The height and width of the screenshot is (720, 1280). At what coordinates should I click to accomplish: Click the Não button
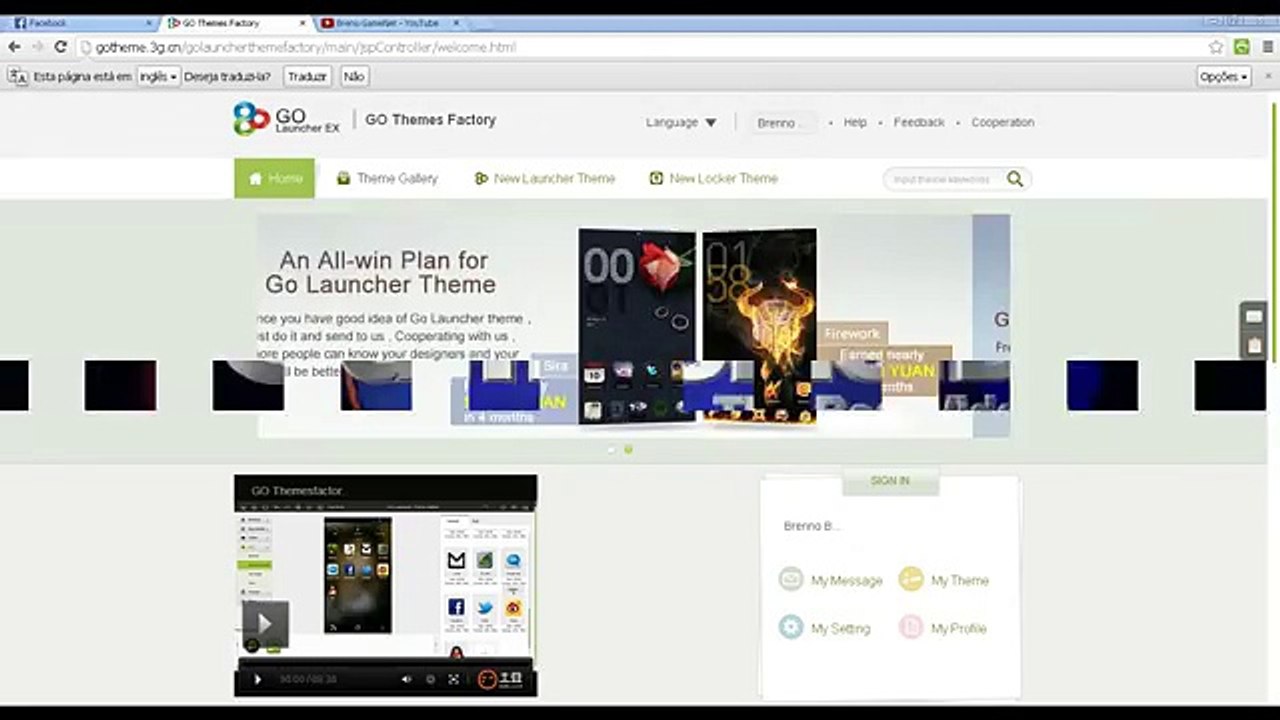(353, 76)
